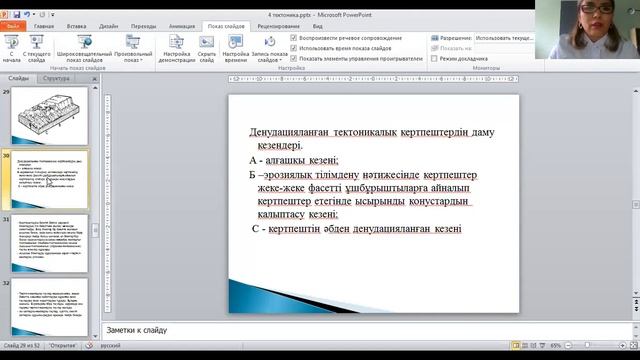Open Customize Quick Access Toolbar dropdown

[53, 15]
